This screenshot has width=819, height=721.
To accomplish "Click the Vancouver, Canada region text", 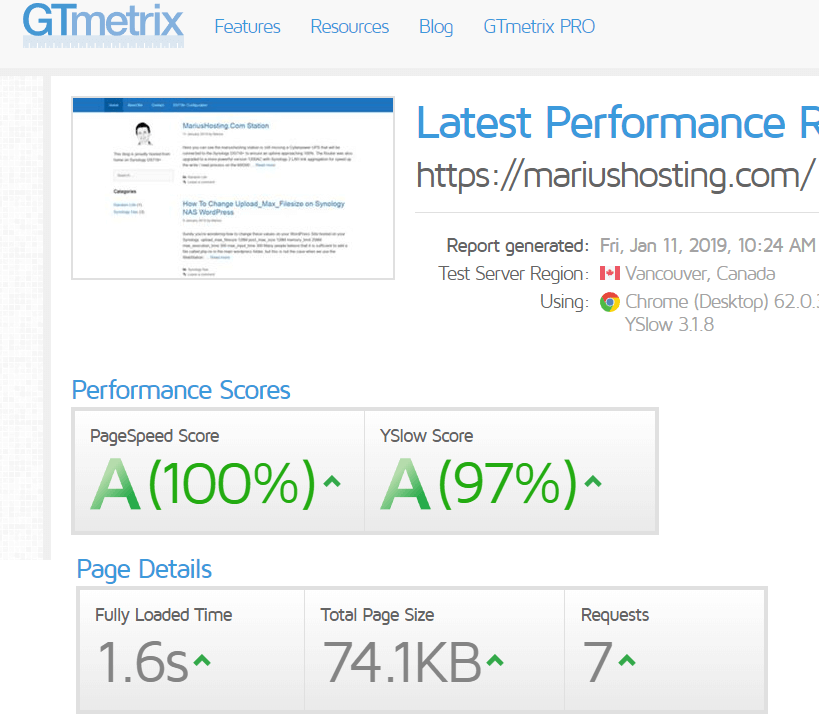I will pyautogui.click(x=700, y=273).
